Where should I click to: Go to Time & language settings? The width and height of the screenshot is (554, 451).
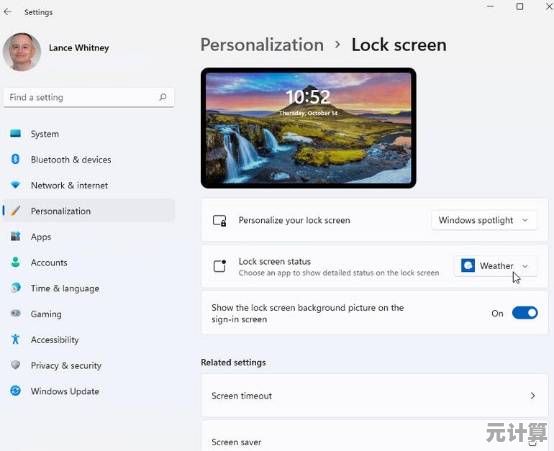point(89,288)
